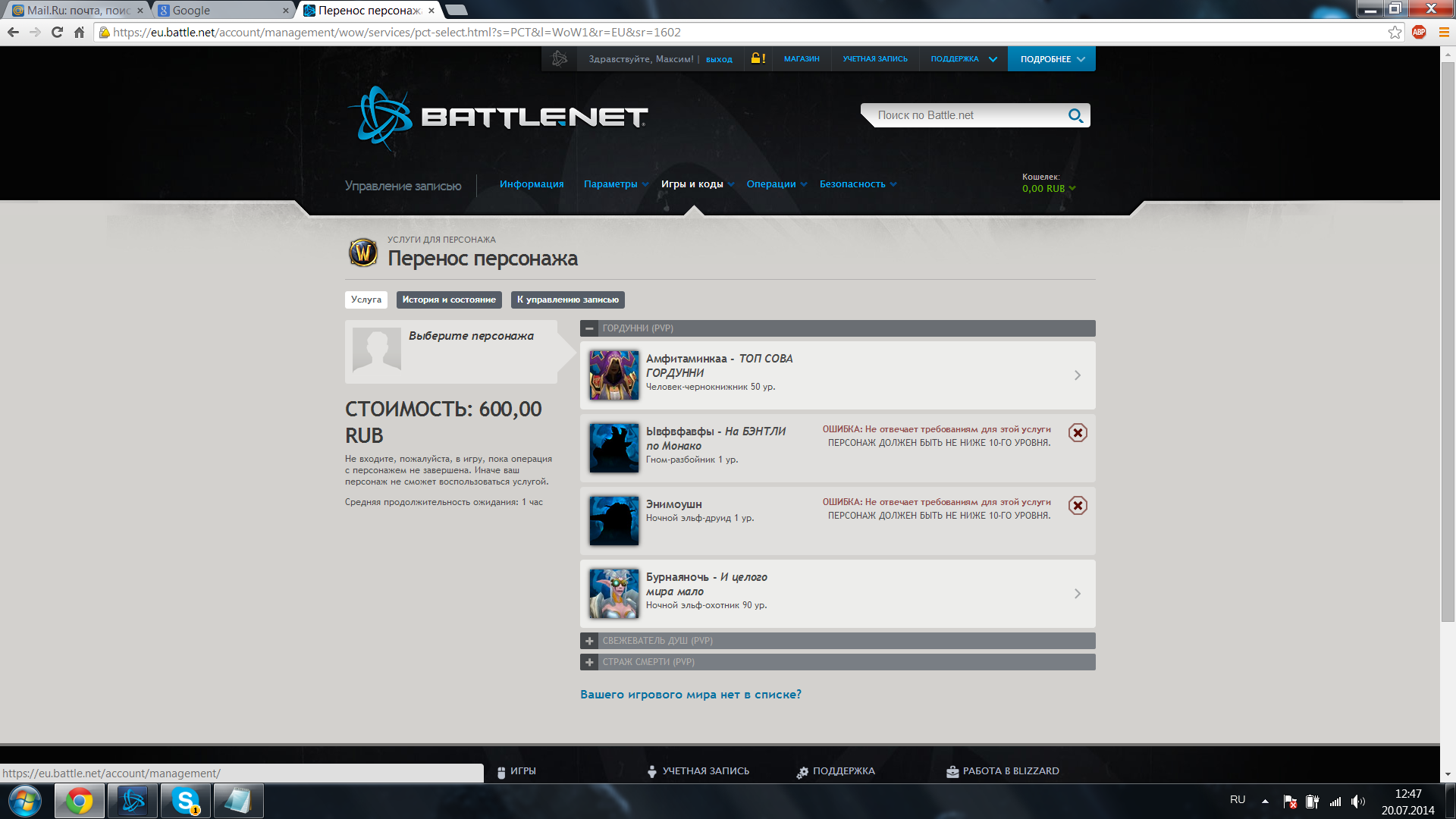
Task: Close the Mail.Ru browser tab
Action: click(x=140, y=11)
